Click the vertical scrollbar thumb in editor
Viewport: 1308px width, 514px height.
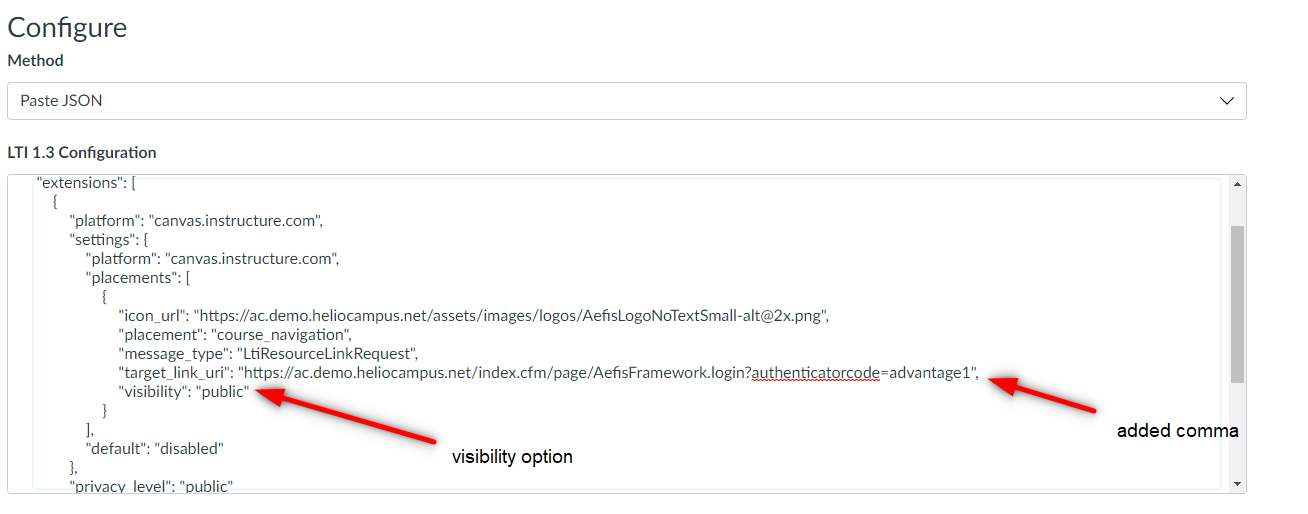1238,303
